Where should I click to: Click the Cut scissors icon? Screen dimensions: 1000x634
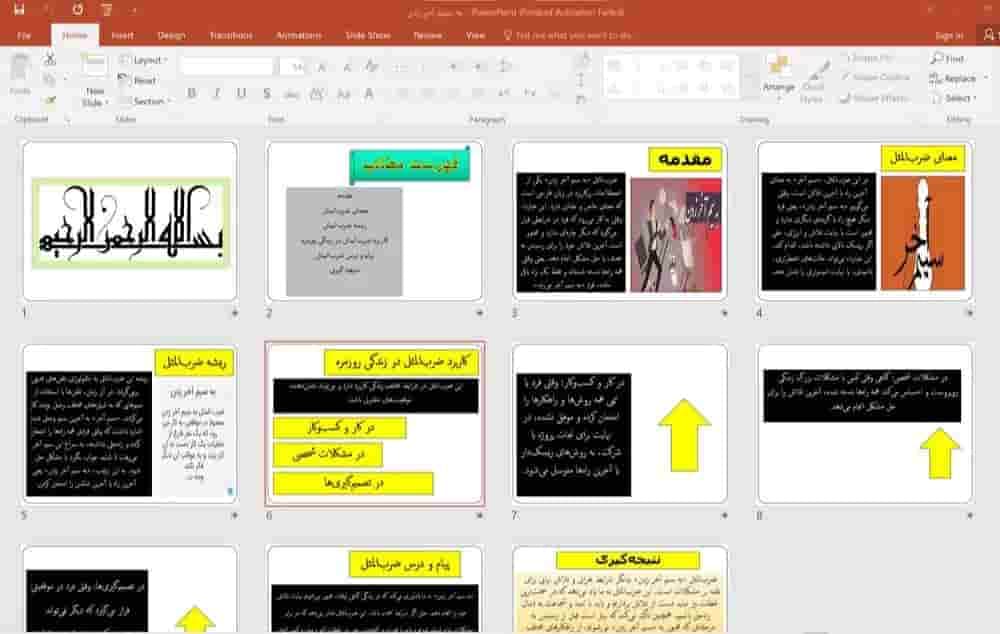coord(49,59)
